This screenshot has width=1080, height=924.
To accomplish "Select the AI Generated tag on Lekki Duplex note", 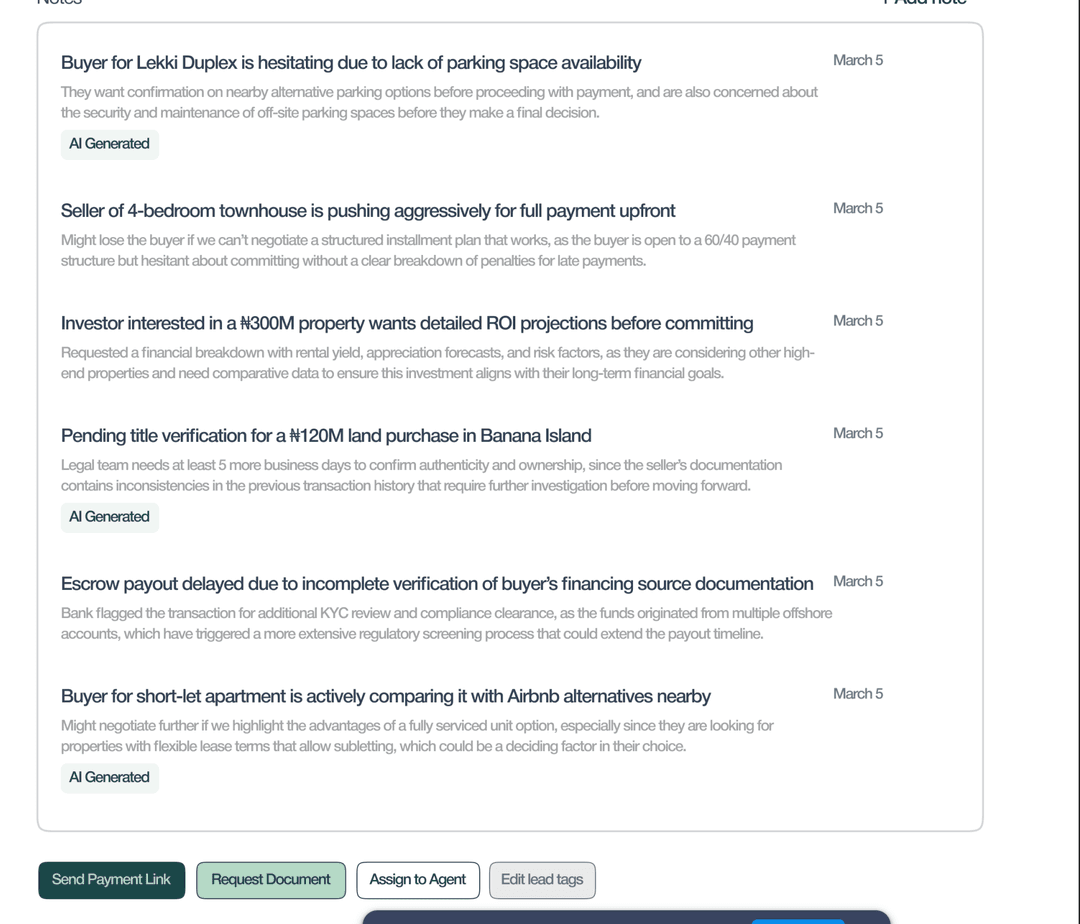I will (109, 144).
